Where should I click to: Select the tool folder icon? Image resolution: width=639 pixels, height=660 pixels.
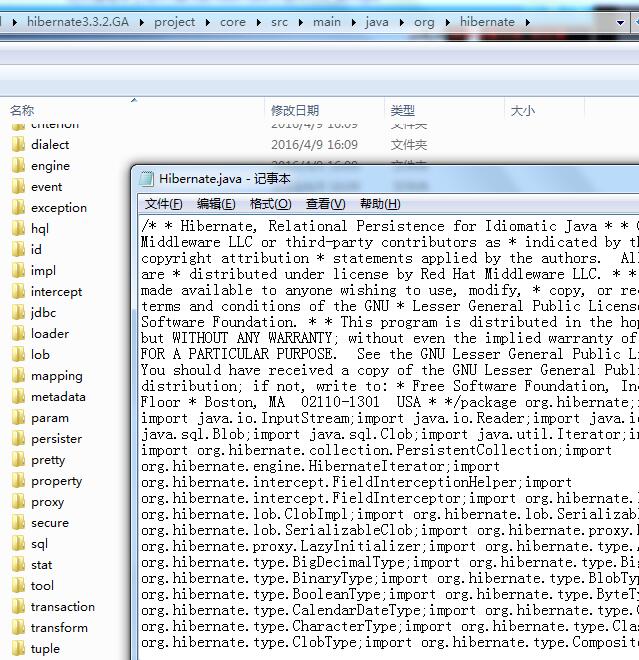click(x=18, y=586)
